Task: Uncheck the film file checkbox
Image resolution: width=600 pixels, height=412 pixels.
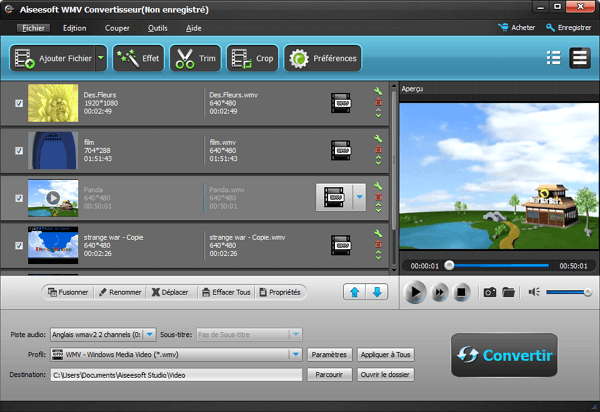Action: tap(19, 151)
